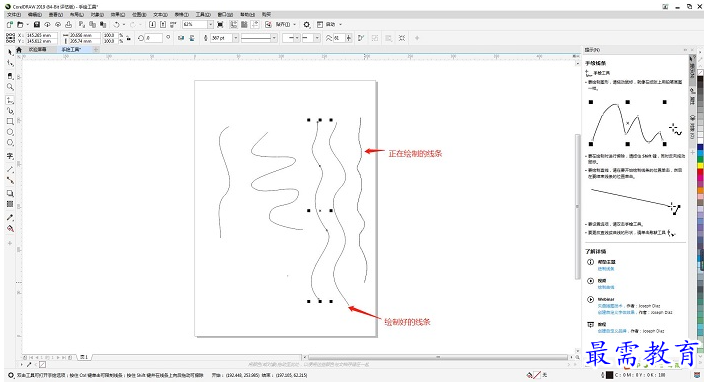The image size is (707, 385).
Task: Select the Drop Shadow tool
Action: click(x=10, y=193)
